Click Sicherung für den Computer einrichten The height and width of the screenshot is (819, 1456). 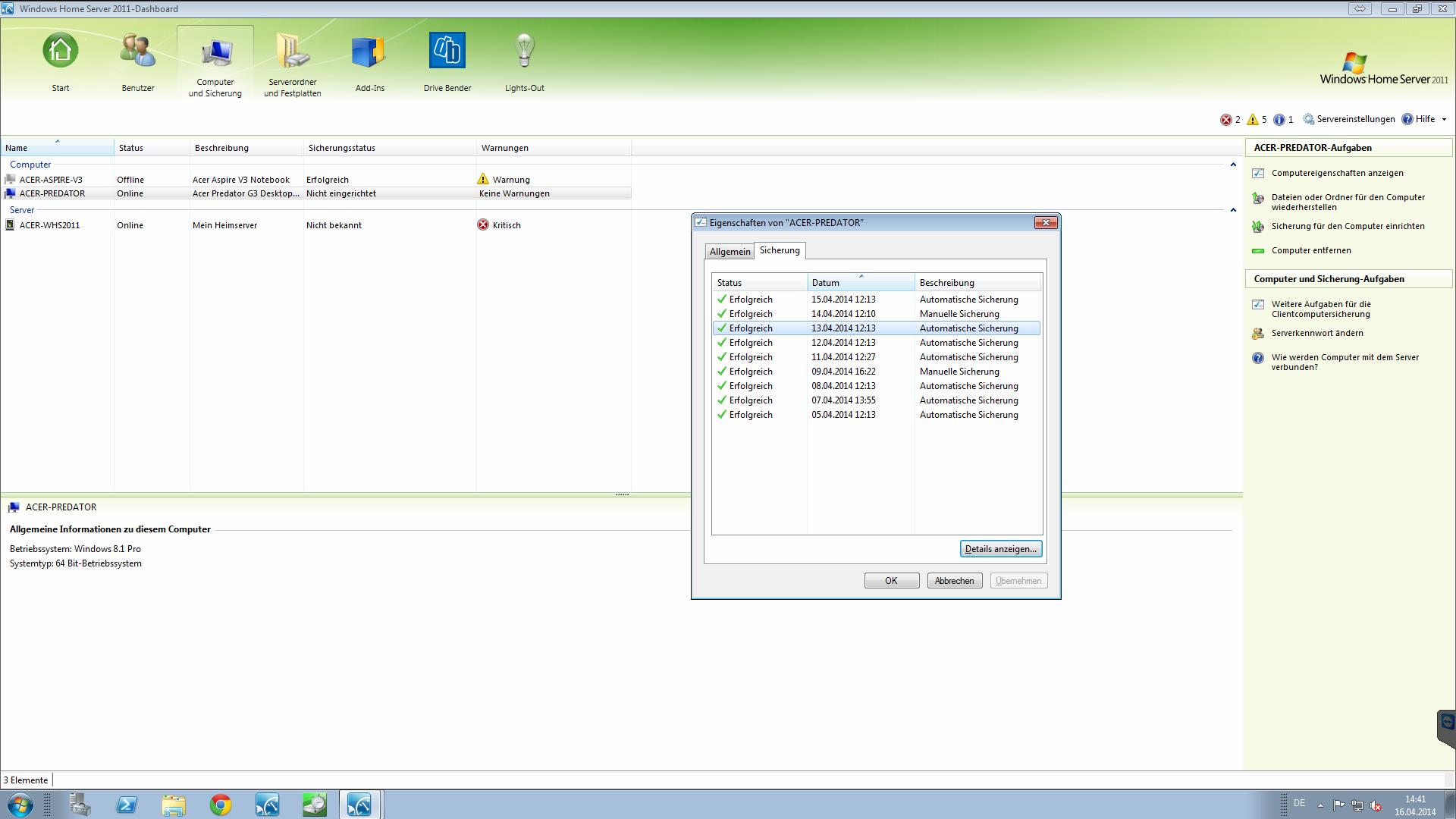pos(1348,226)
